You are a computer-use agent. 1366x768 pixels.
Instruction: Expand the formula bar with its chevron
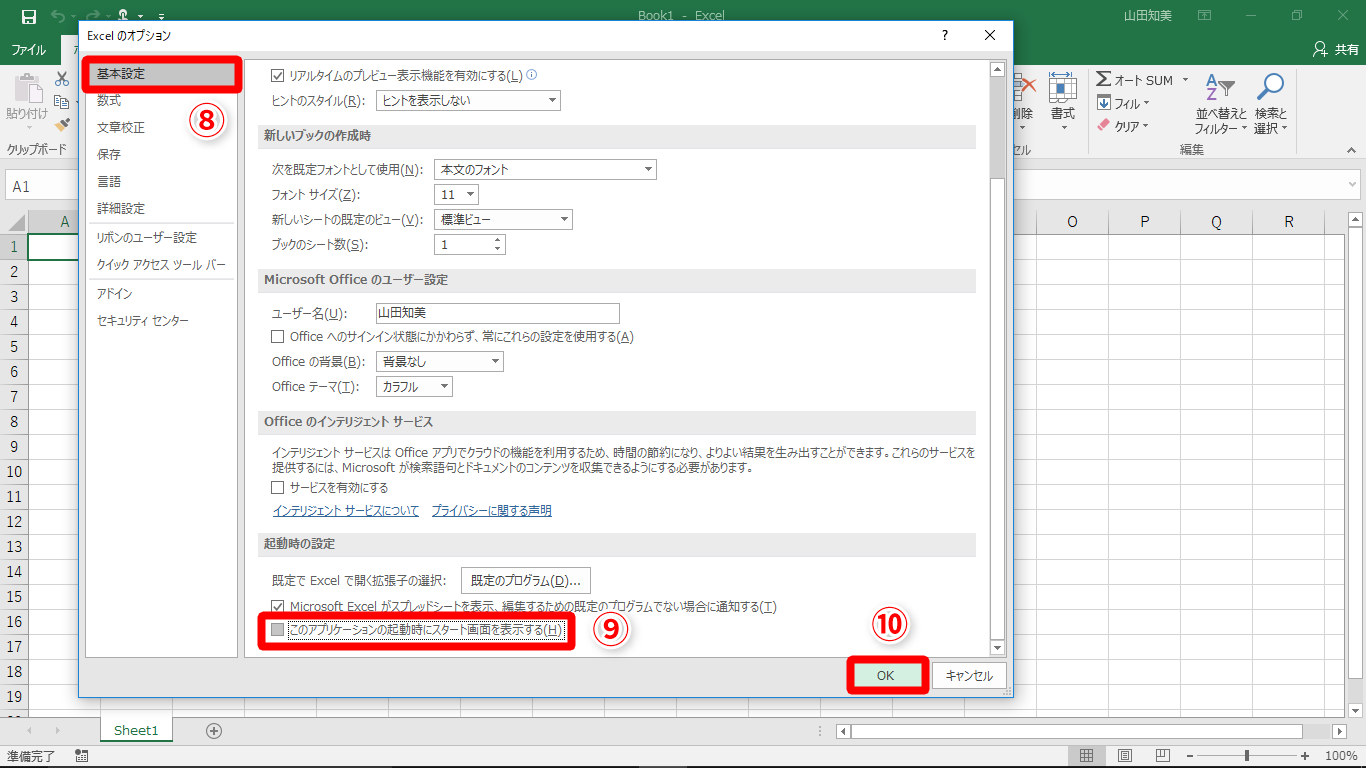pos(1351,186)
